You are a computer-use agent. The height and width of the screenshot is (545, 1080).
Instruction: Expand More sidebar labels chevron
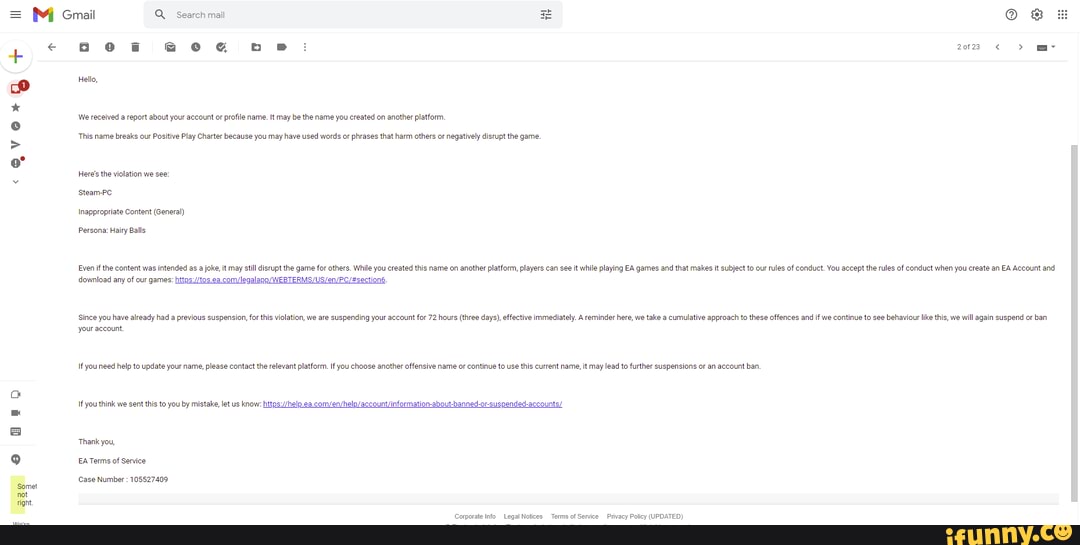tap(15, 182)
